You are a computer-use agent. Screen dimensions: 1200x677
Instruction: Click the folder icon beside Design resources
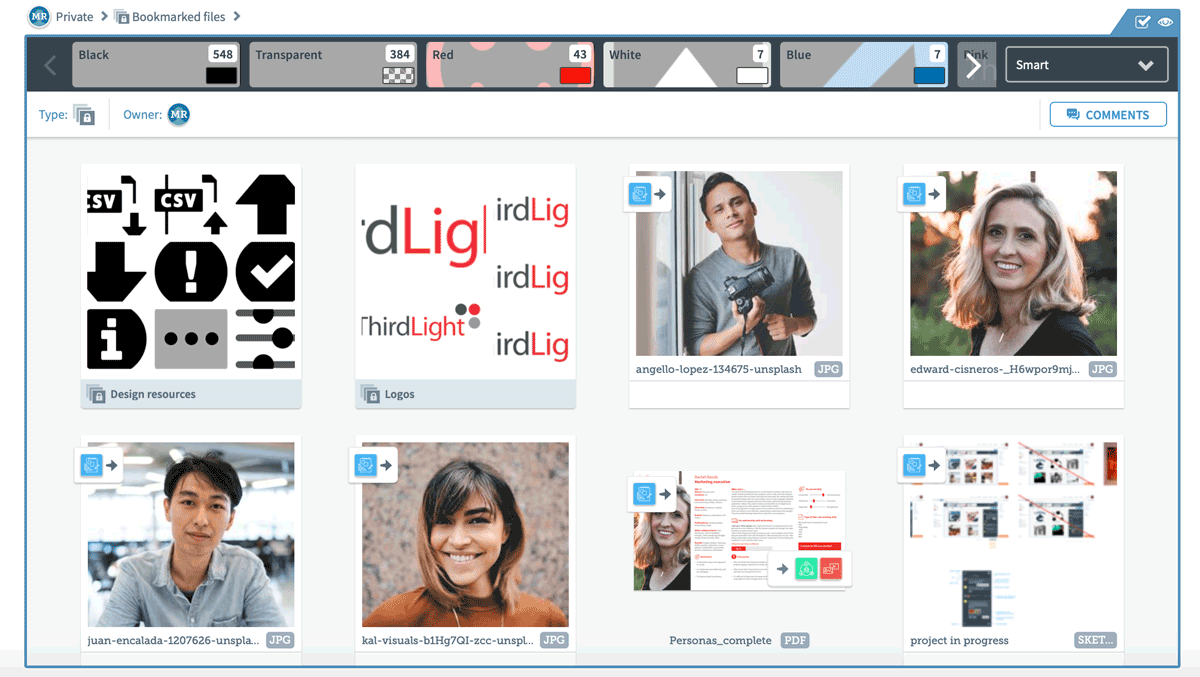(96, 394)
